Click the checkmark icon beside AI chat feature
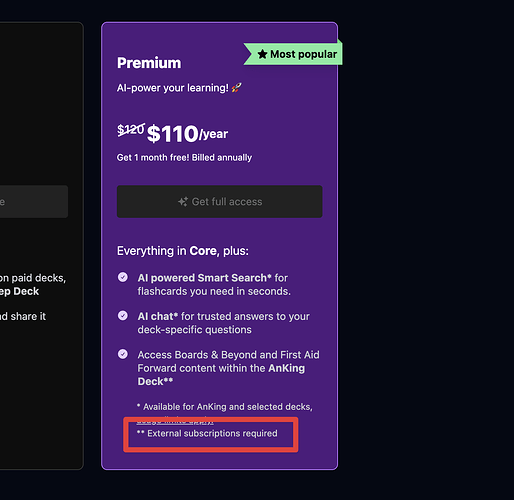Image resolution: width=514 pixels, height=500 pixels. [123, 315]
